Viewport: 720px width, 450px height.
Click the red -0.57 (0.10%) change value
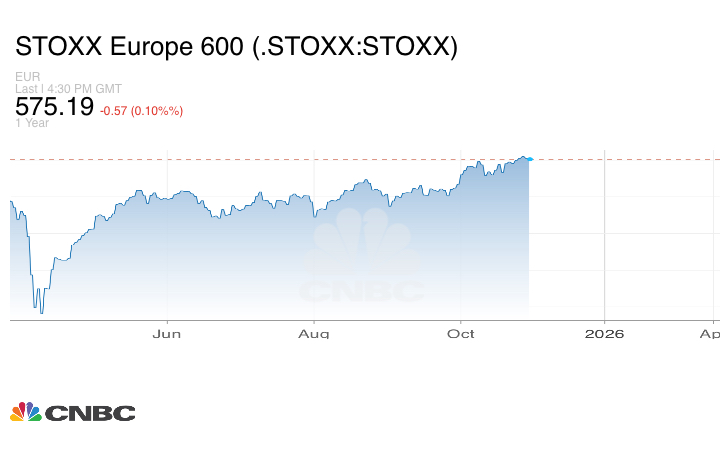[x=141, y=110]
